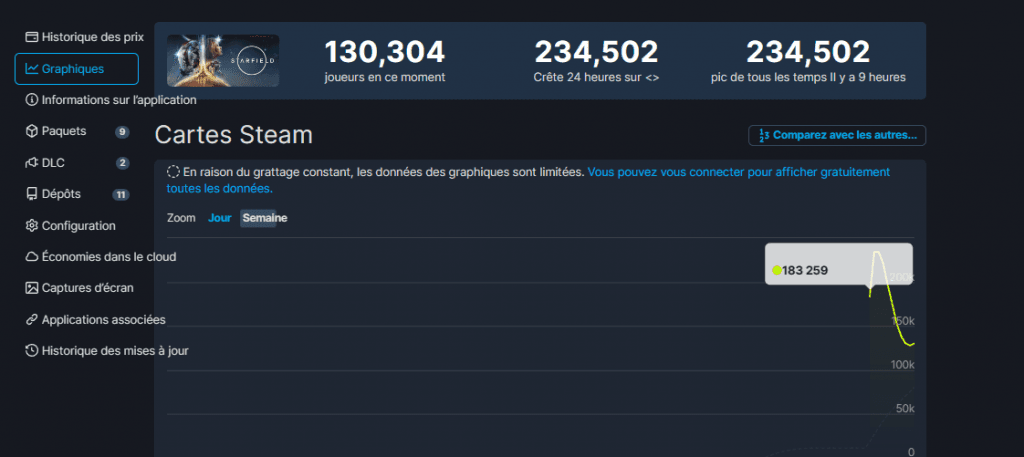Open the Paquets menu item label
Screen dimensions: 1024x457
coord(64,131)
